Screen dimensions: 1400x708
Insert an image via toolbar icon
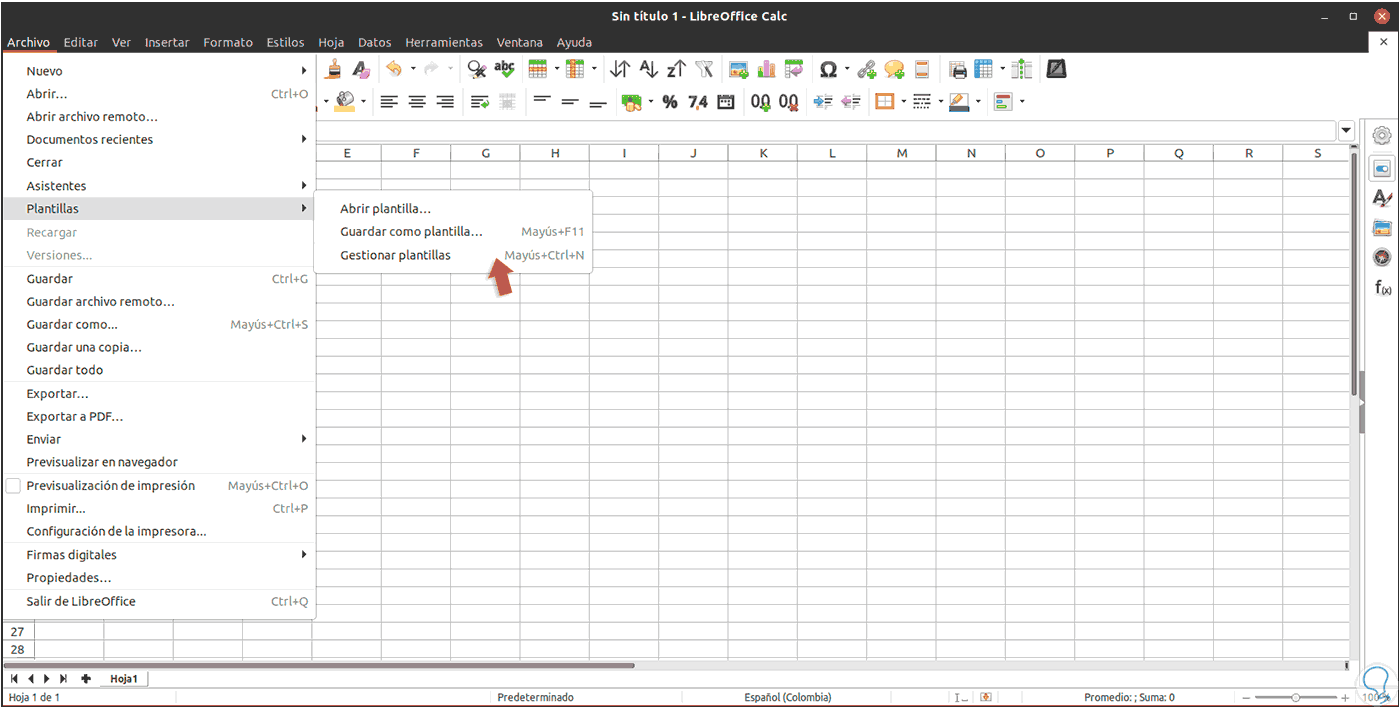click(739, 69)
